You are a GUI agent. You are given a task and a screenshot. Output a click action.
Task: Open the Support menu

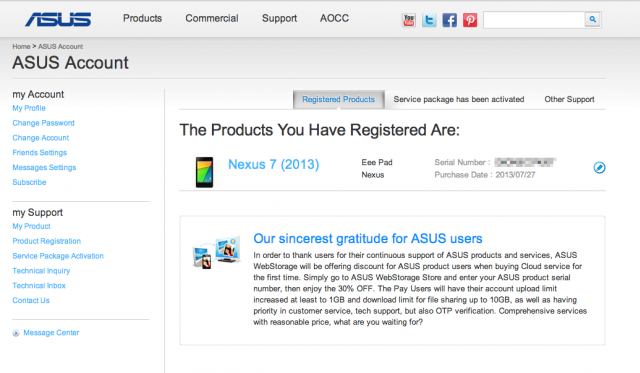280,18
